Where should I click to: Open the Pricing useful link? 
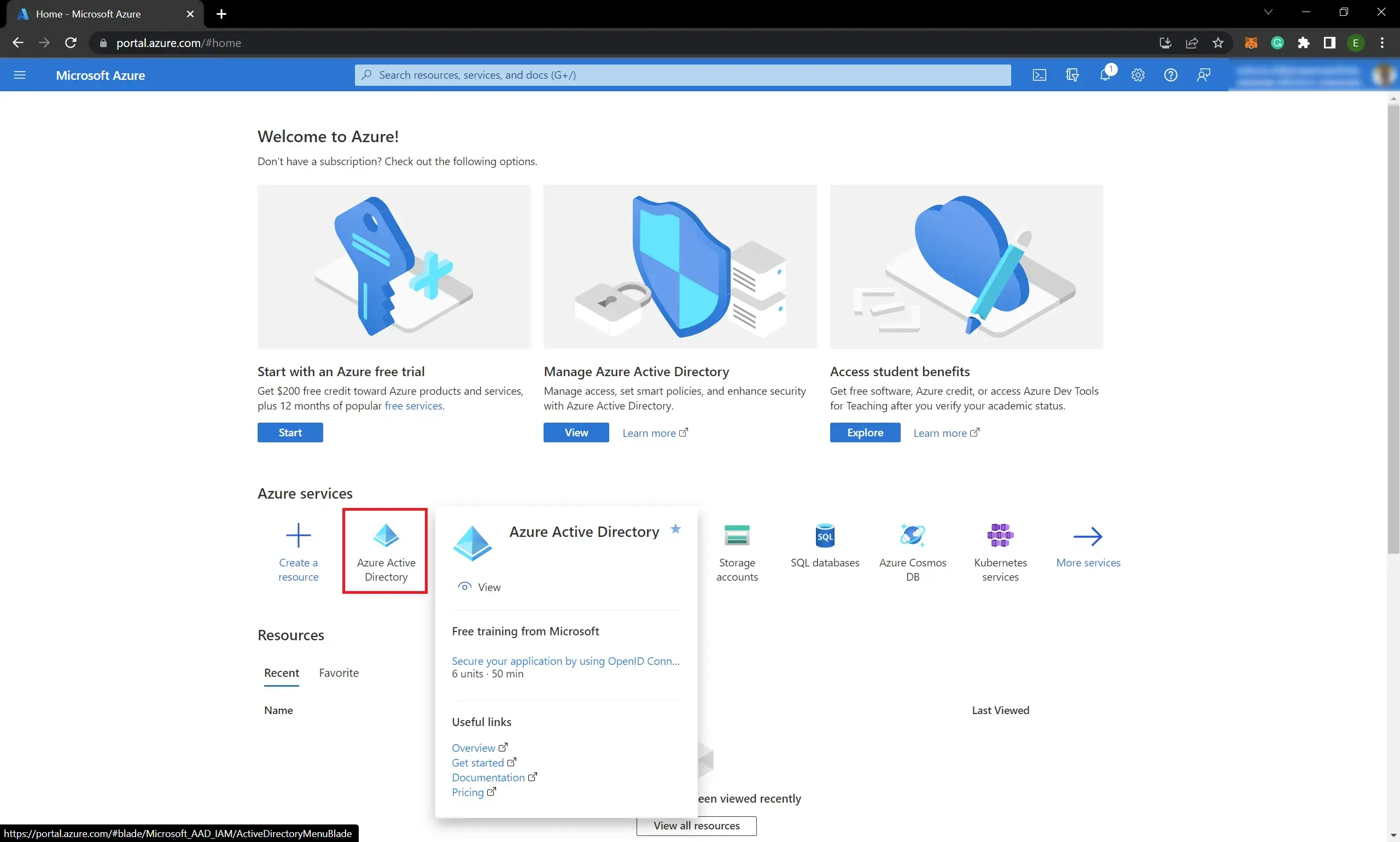[x=474, y=792]
